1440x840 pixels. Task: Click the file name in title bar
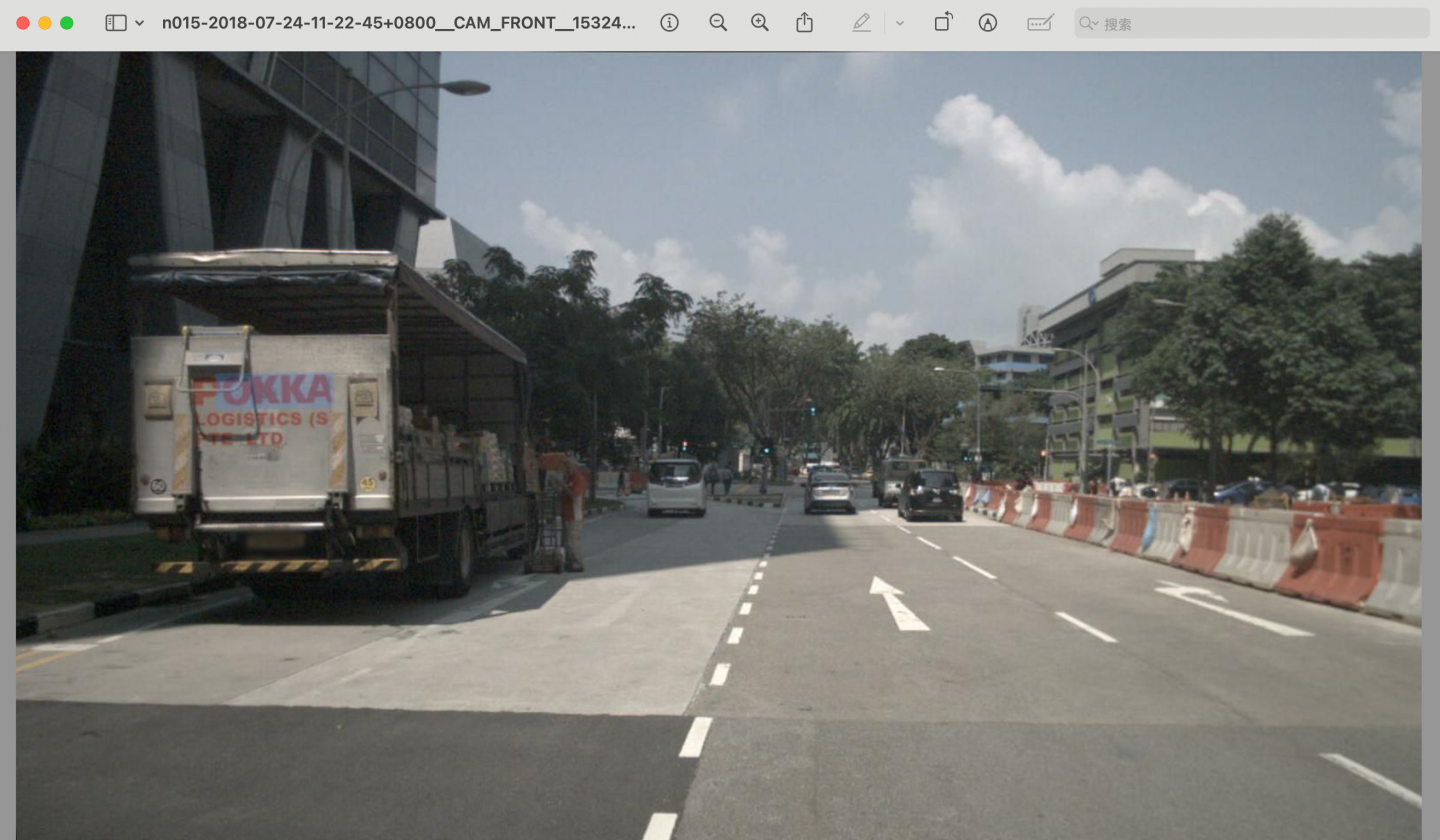(x=398, y=23)
